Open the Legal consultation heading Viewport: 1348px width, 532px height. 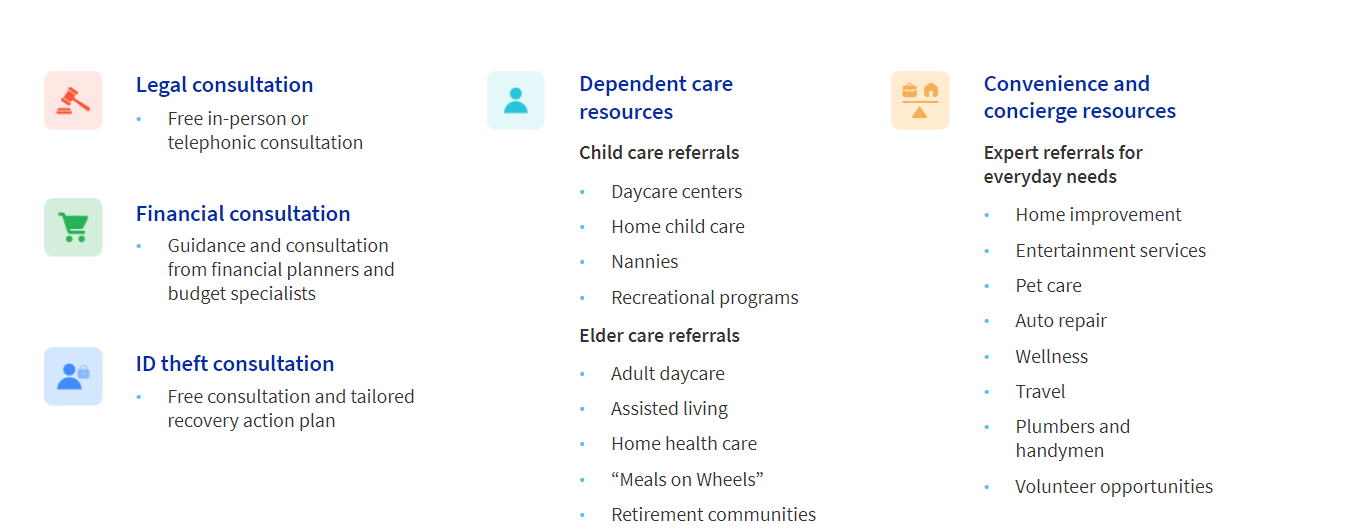point(224,85)
